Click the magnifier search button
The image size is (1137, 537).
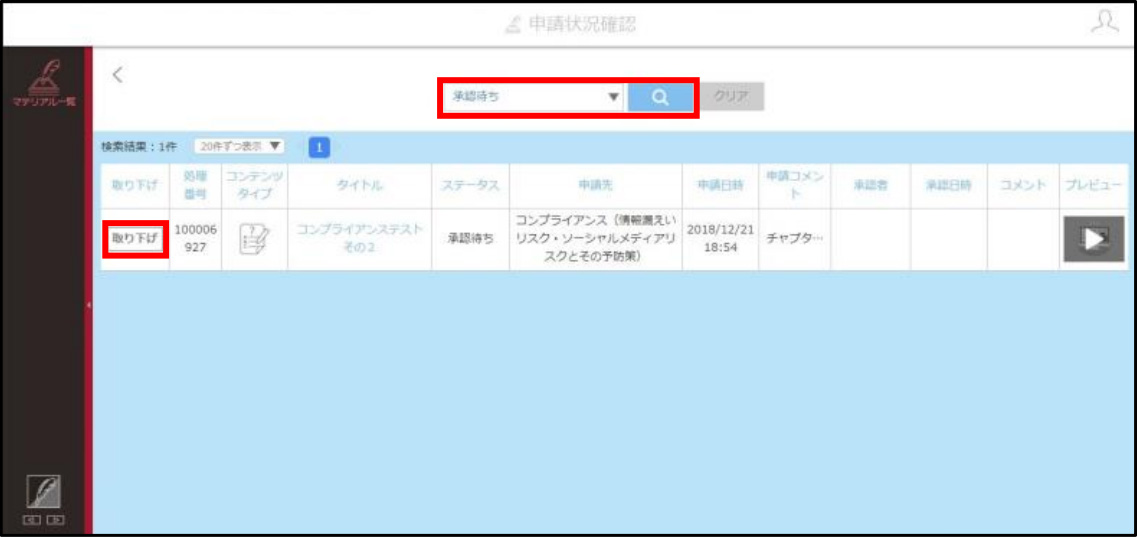pos(660,97)
